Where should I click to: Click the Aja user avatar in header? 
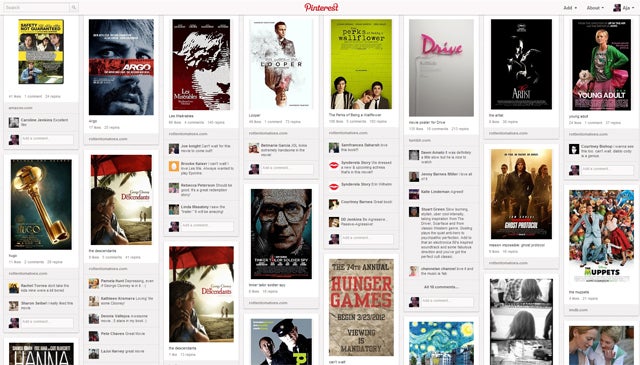pyautogui.click(x=617, y=8)
